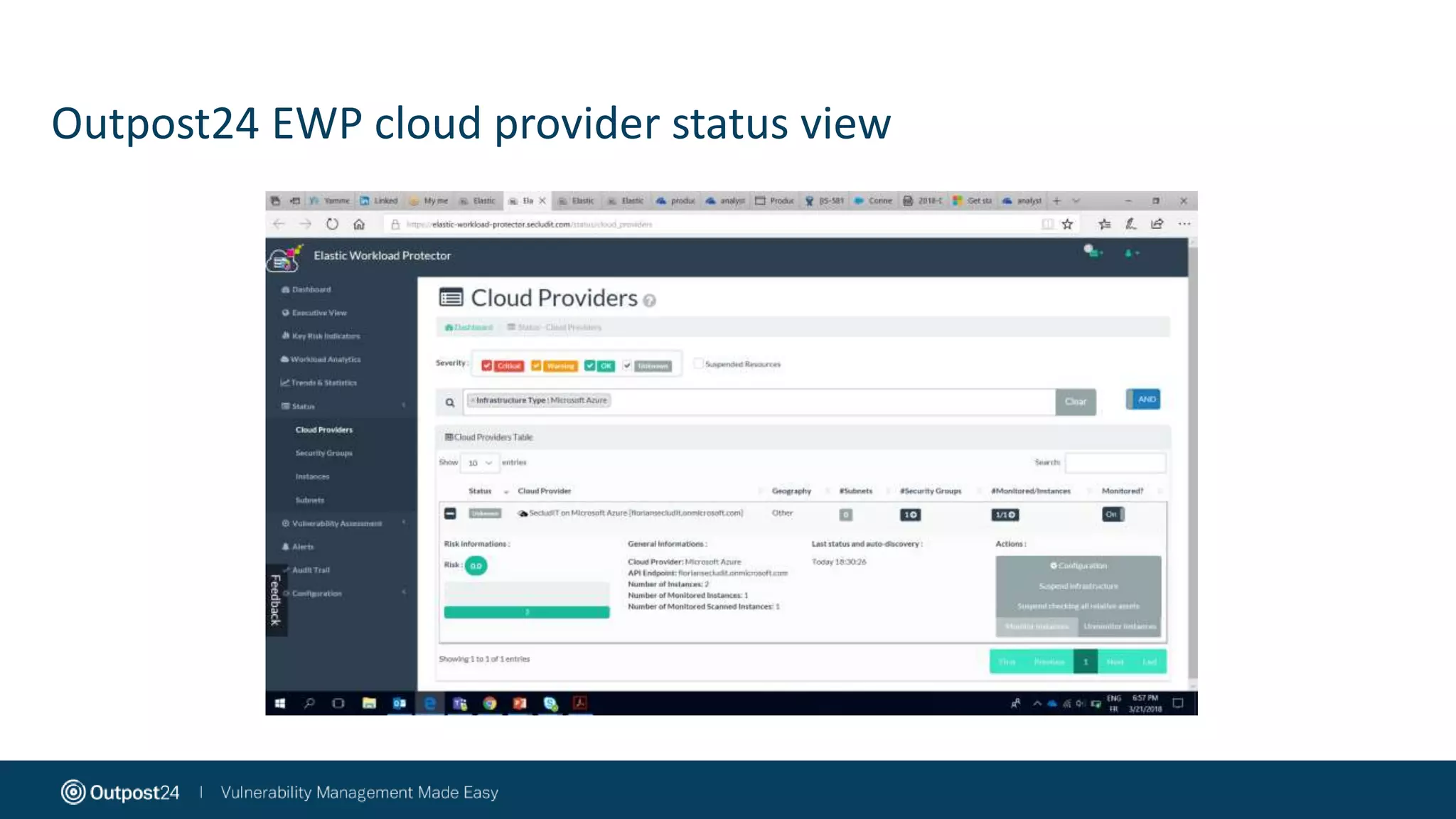Click Configuration action button

click(x=1078, y=566)
